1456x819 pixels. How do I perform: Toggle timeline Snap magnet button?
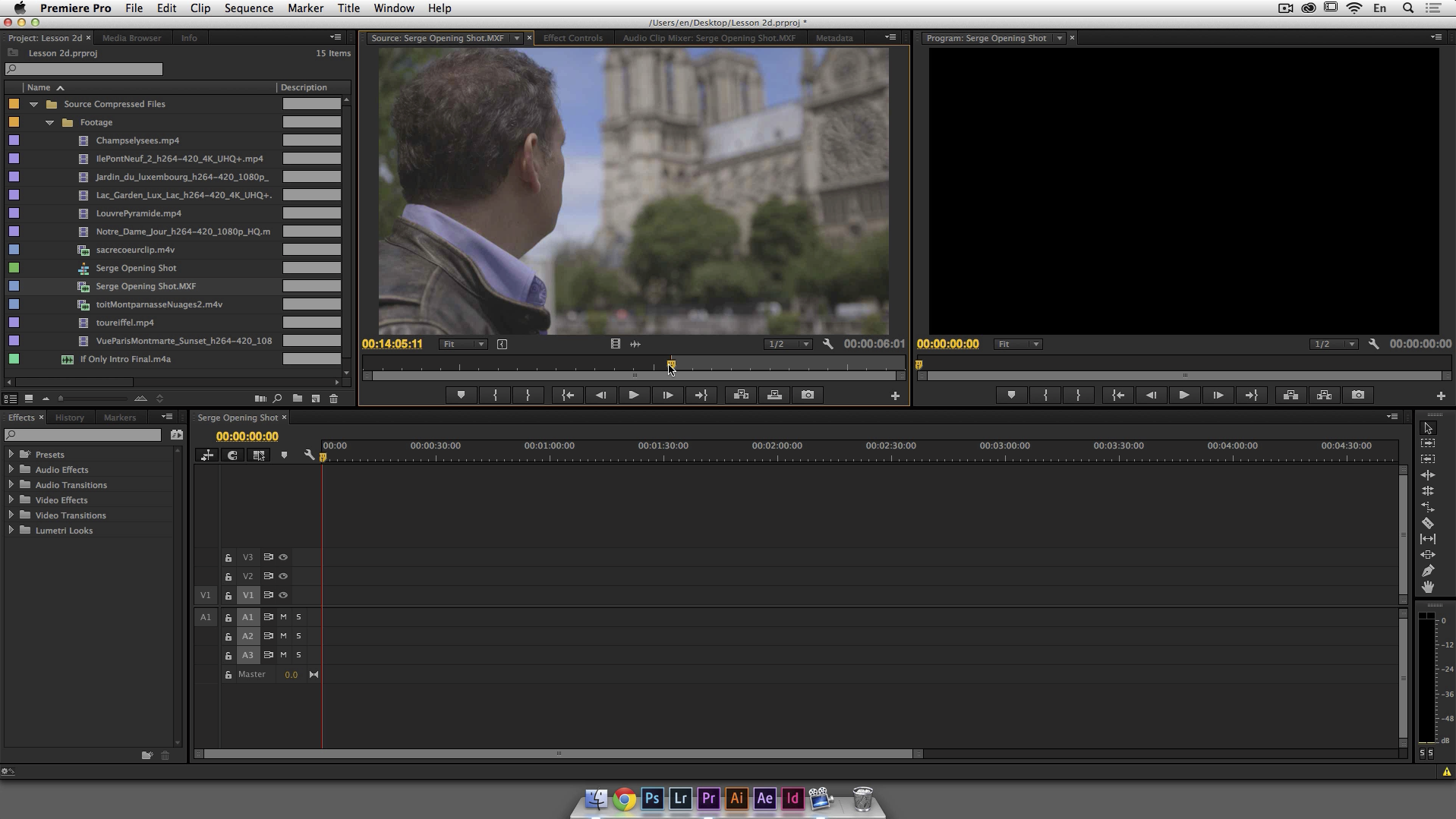coord(232,455)
